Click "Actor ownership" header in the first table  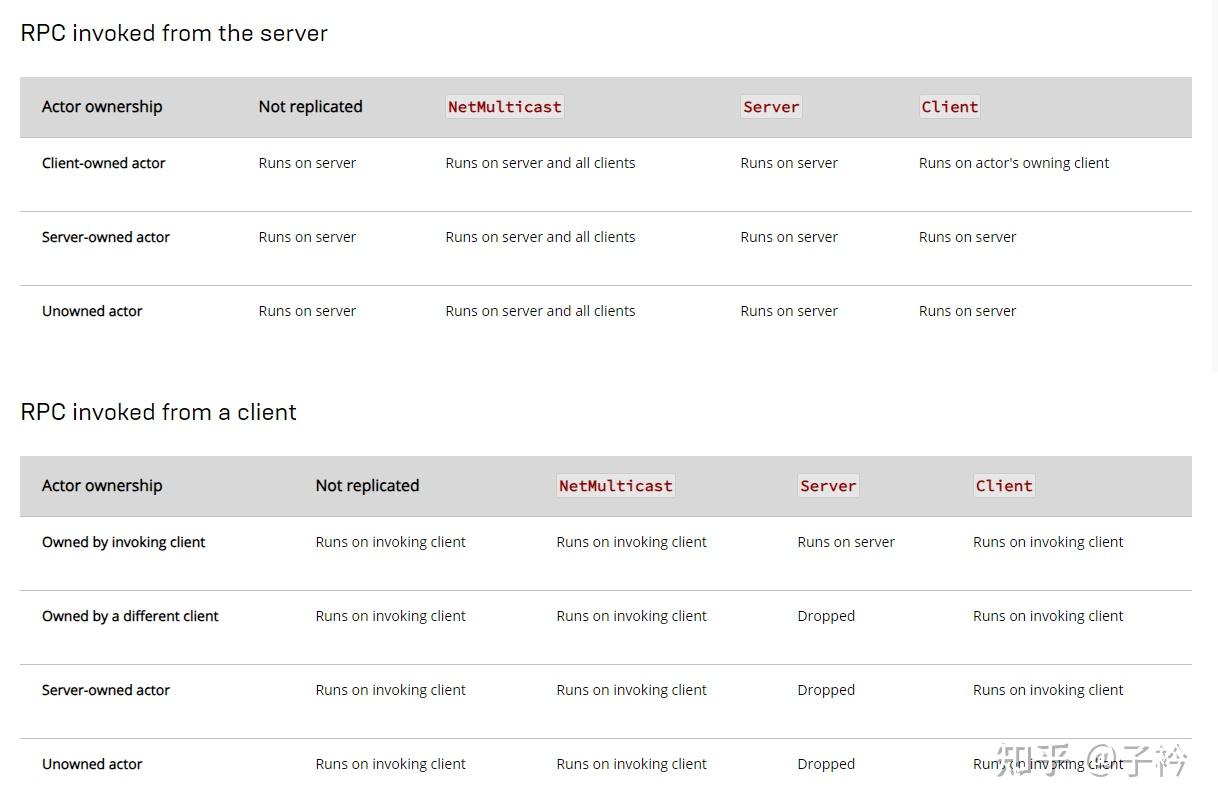click(x=102, y=107)
